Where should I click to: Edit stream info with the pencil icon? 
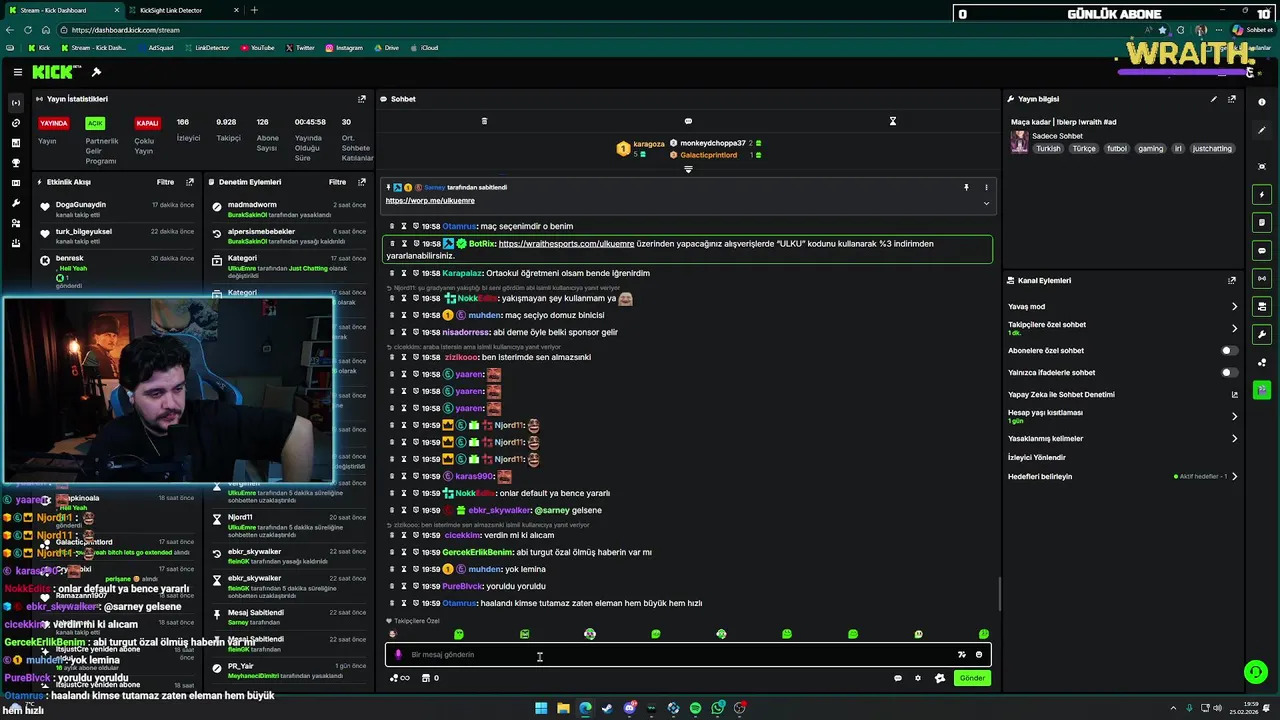tap(1214, 99)
